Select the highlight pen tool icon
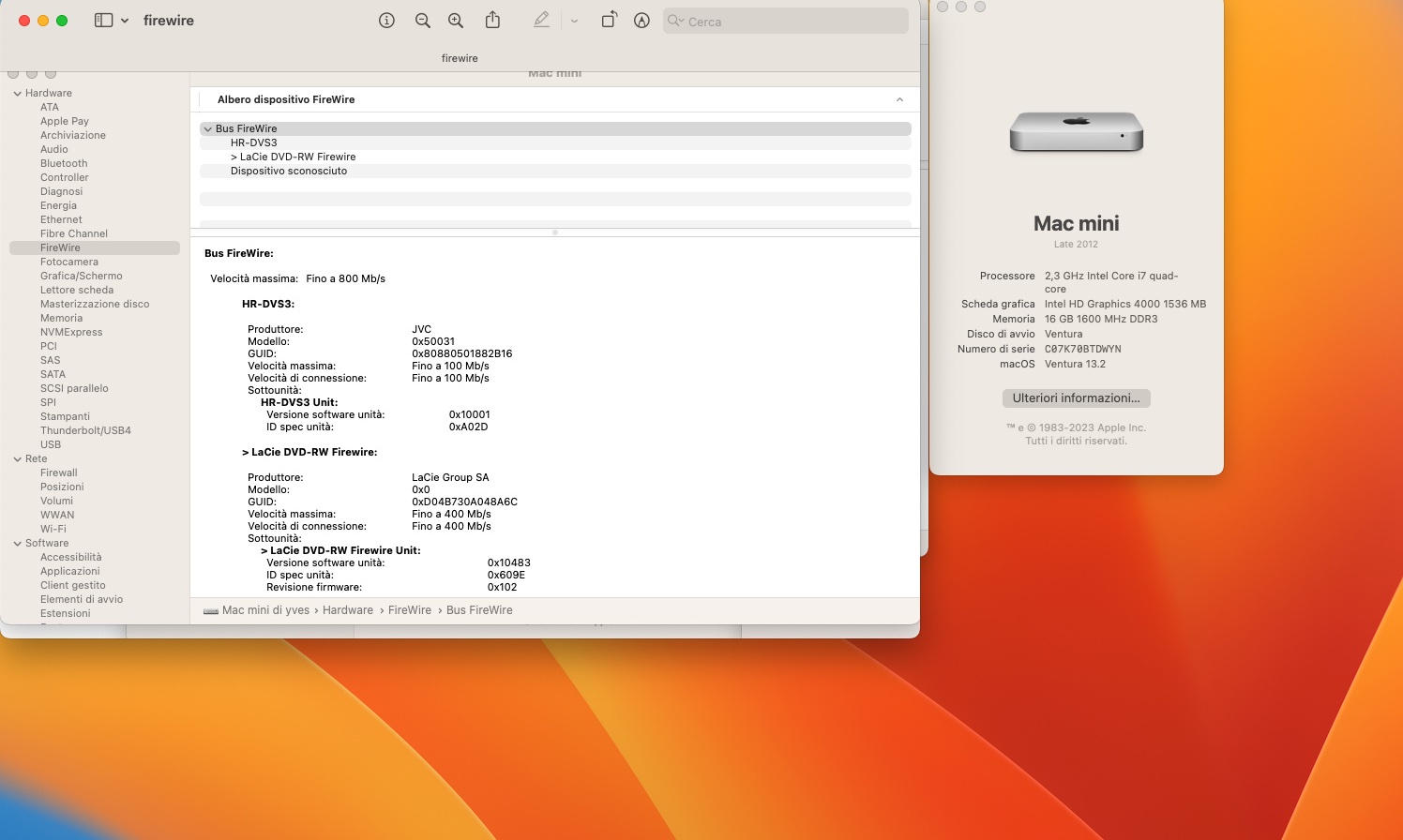This screenshot has height=840, width=1403. [541, 20]
